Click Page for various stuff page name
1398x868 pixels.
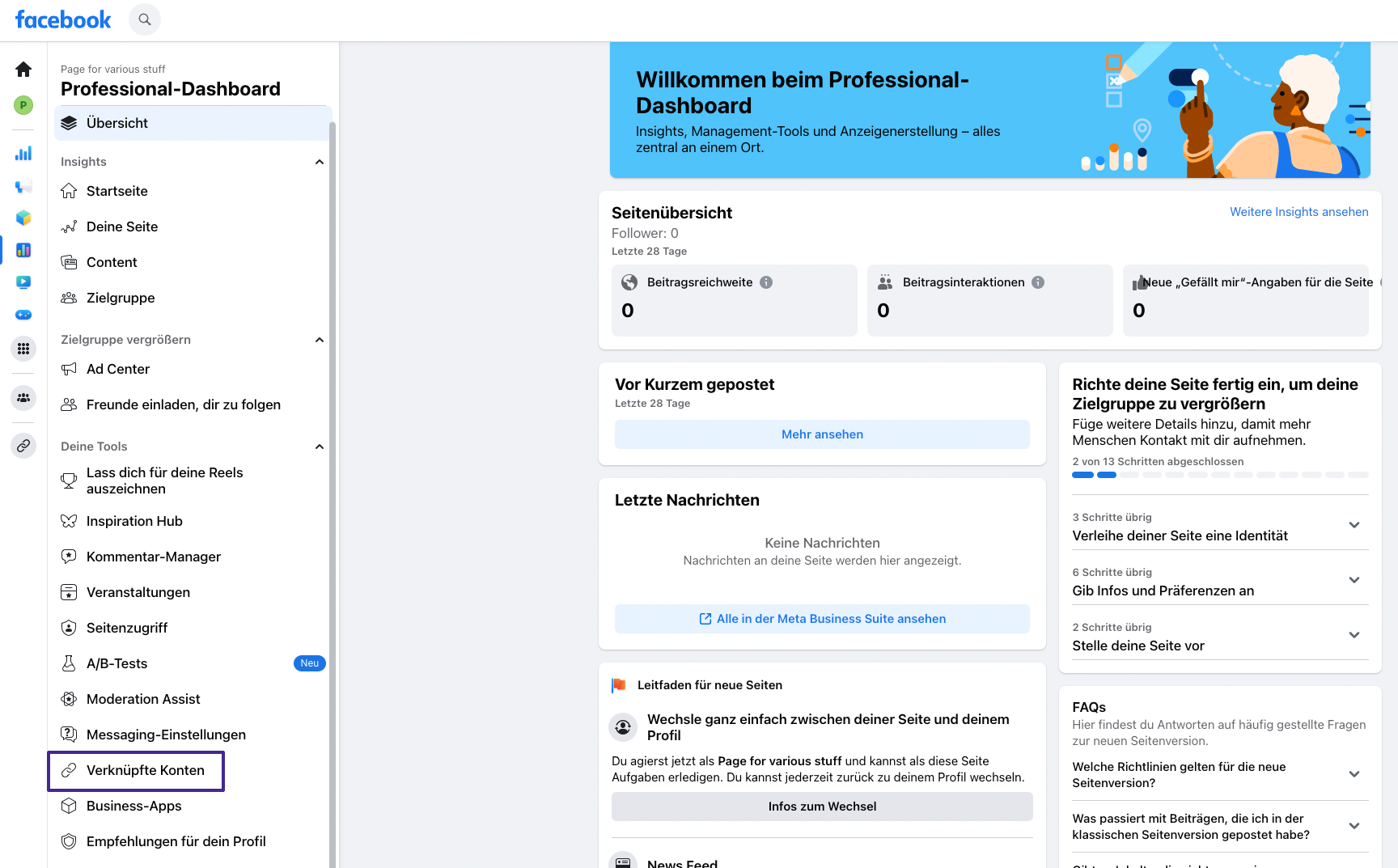[x=113, y=69]
